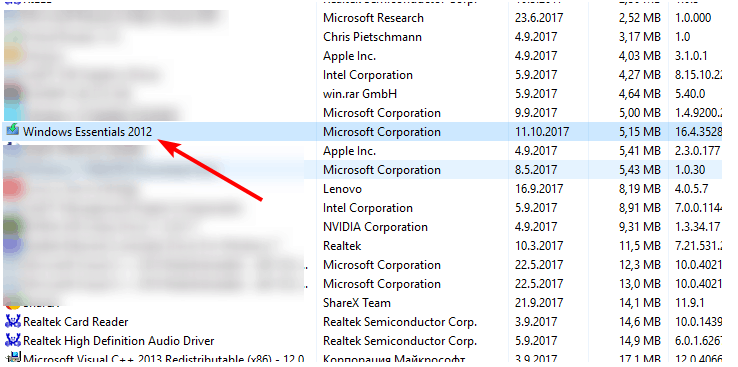Click size value 2,52 MB

640,18
